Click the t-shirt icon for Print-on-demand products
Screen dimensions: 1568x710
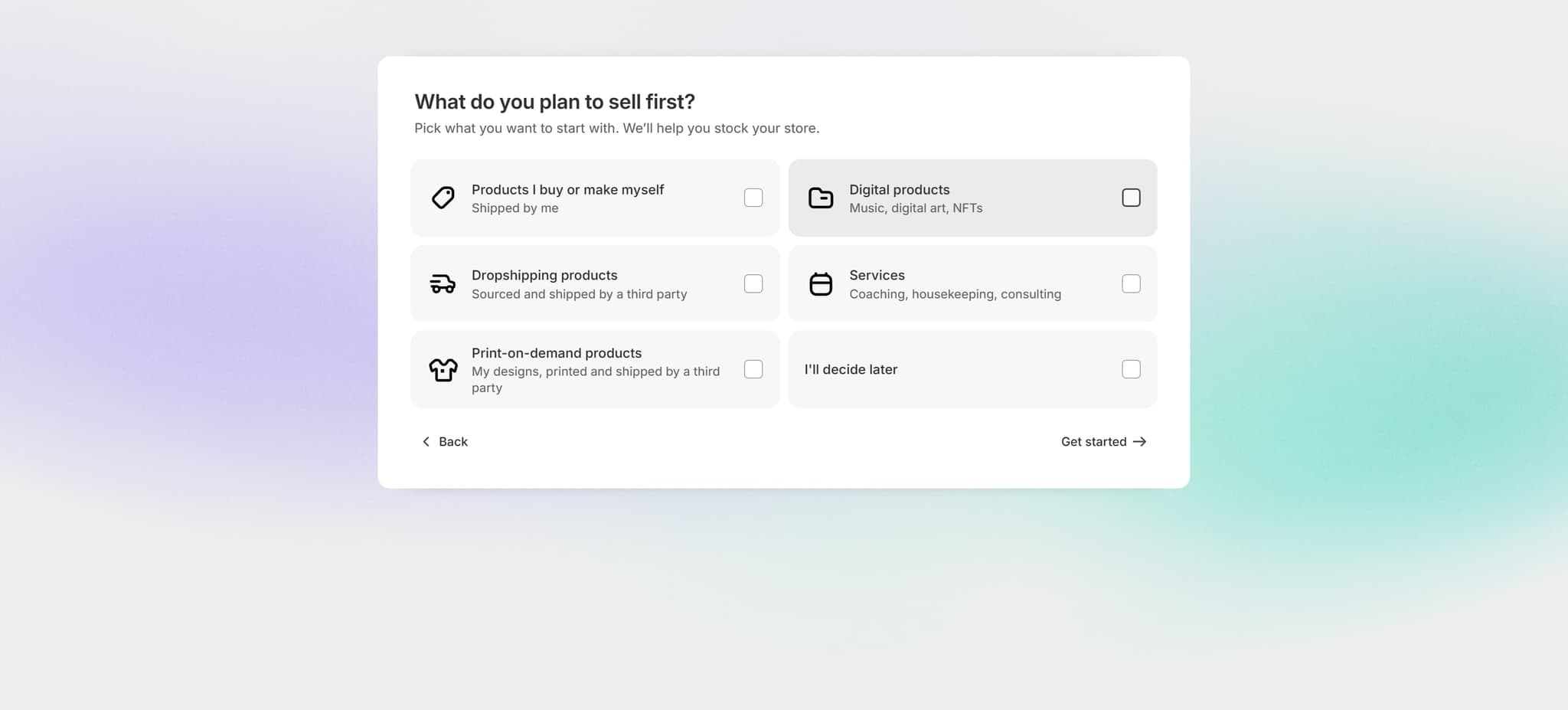click(x=443, y=369)
